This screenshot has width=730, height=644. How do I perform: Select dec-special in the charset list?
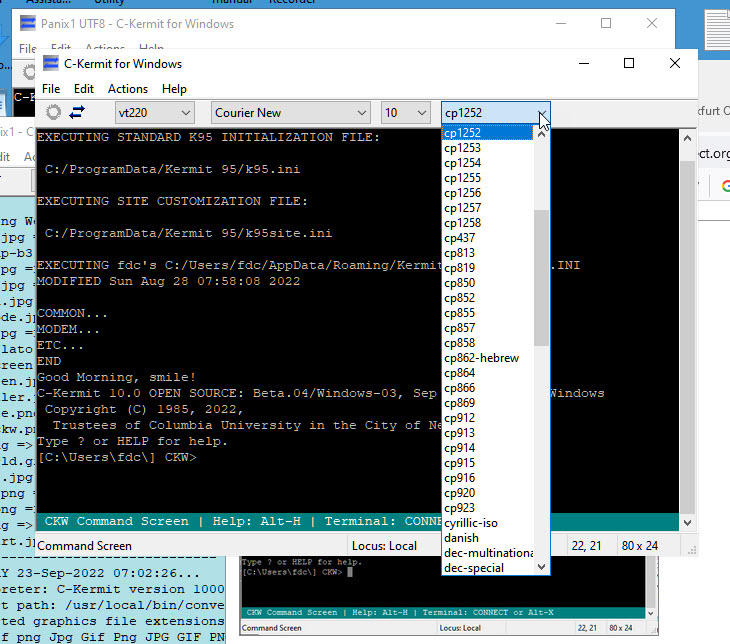click(x=487, y=568)
